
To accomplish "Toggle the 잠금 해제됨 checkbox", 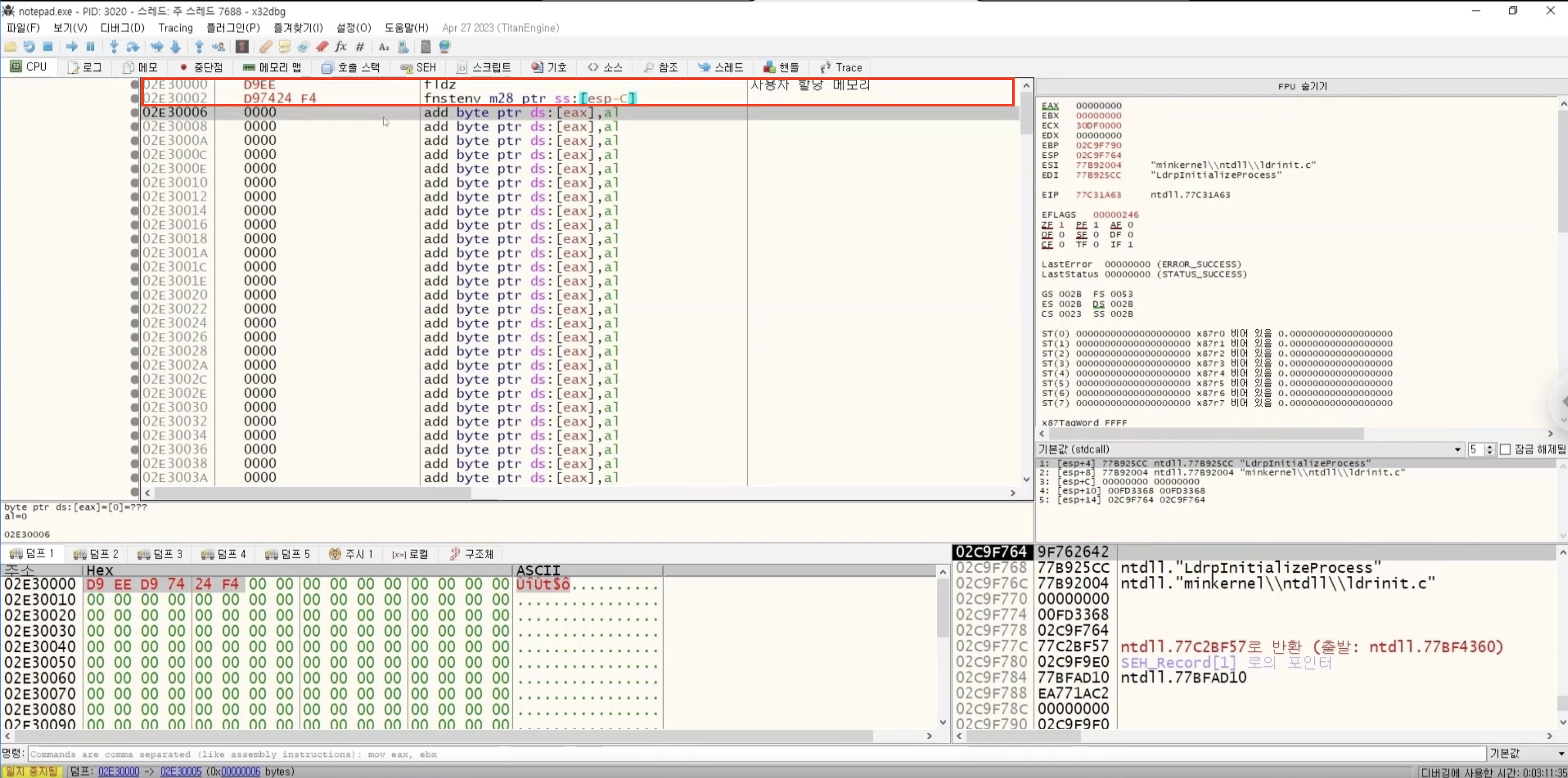I will (x=1506, y=450).
